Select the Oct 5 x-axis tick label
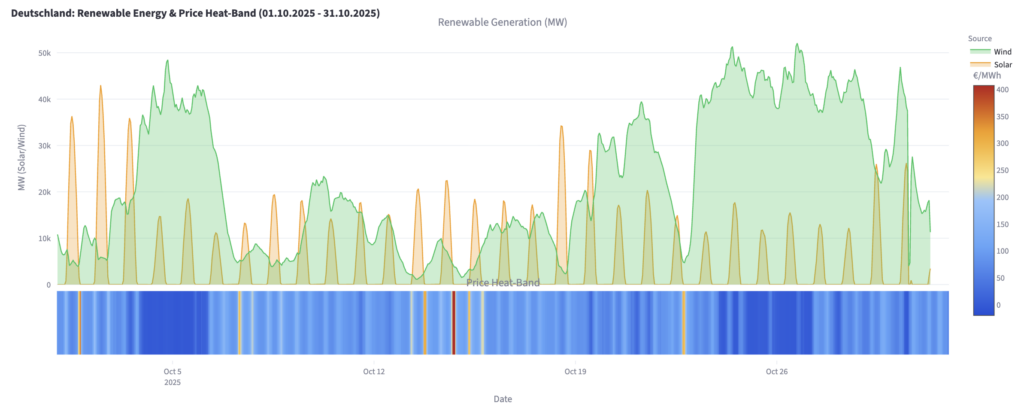The height and width of the screenshot is (412, 1024). pos(172,372)
